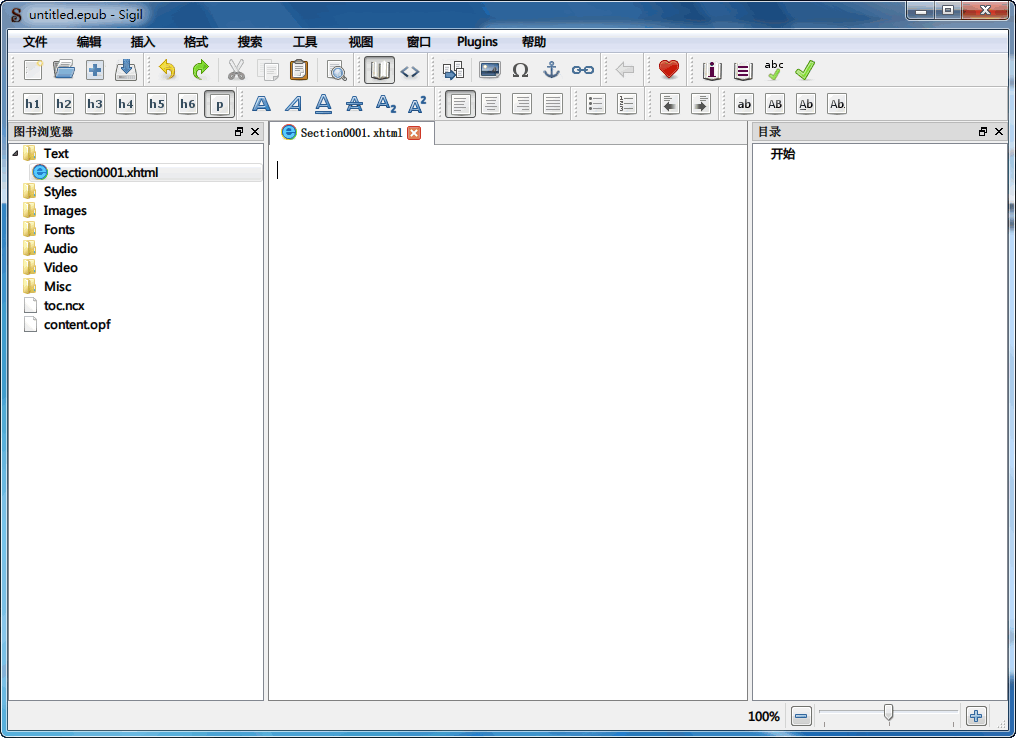Screen dimensions: 1016x738
Task: Change text to uppercase AB
Action: (x=775, y=104)
